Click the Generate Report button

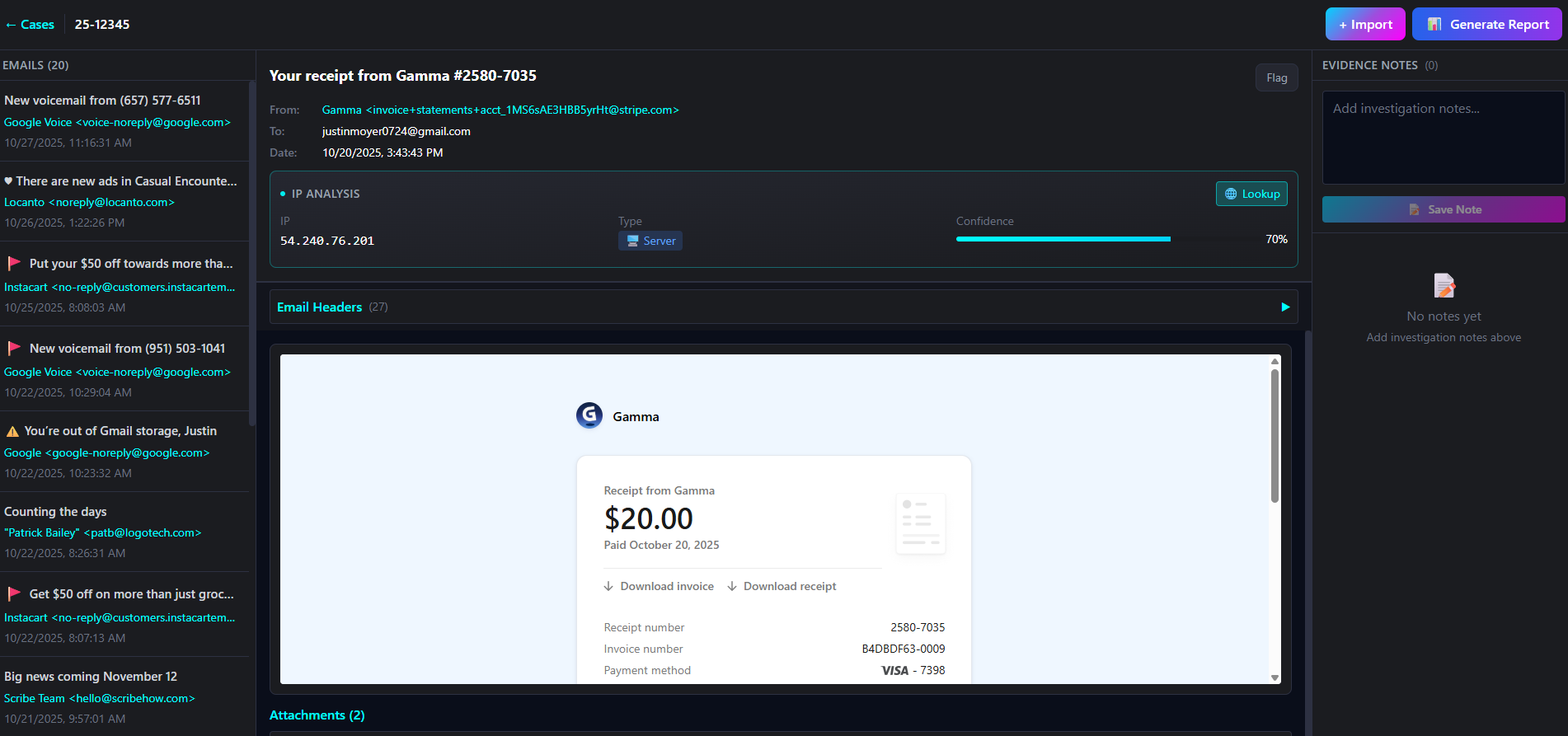1486,25
